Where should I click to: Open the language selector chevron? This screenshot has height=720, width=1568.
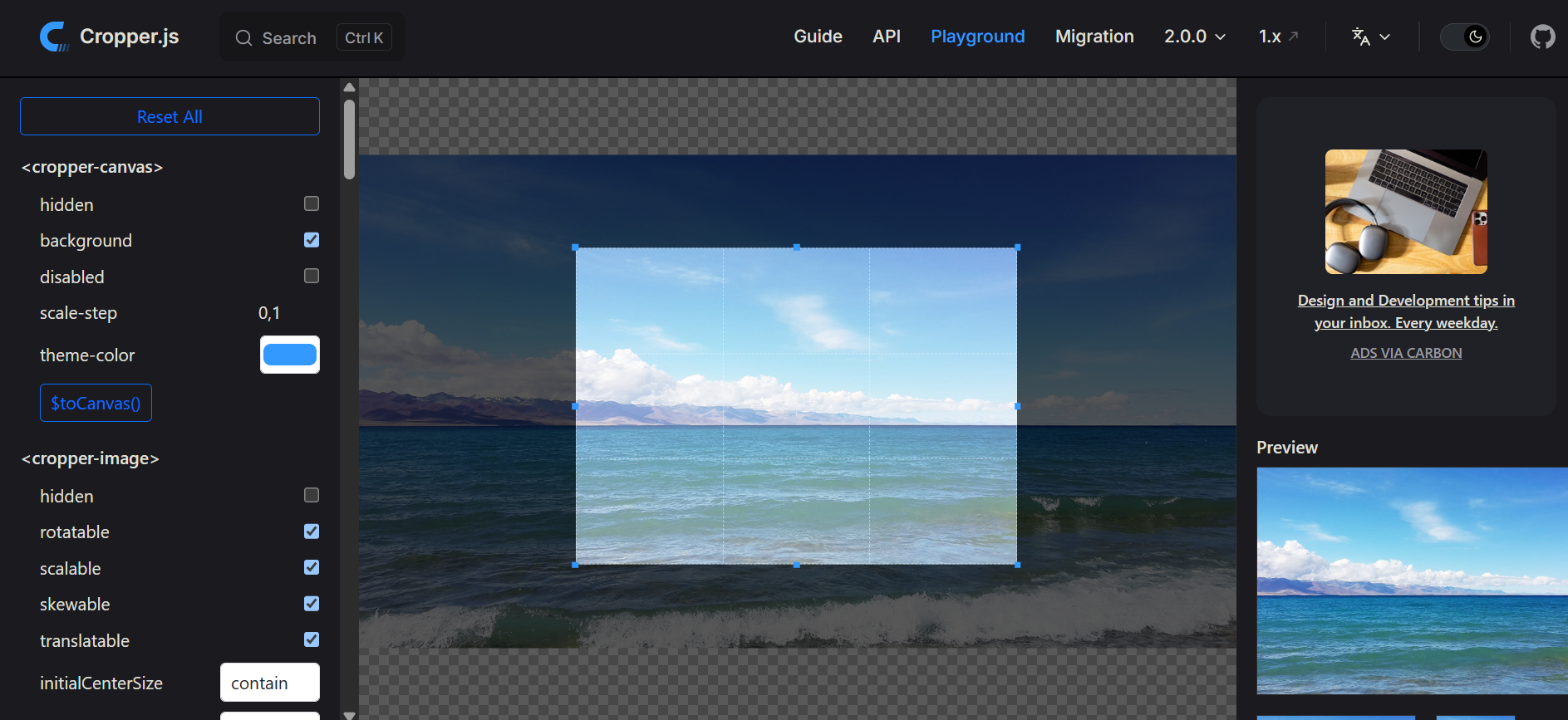pyautogui.click(x=1385, y=37)
